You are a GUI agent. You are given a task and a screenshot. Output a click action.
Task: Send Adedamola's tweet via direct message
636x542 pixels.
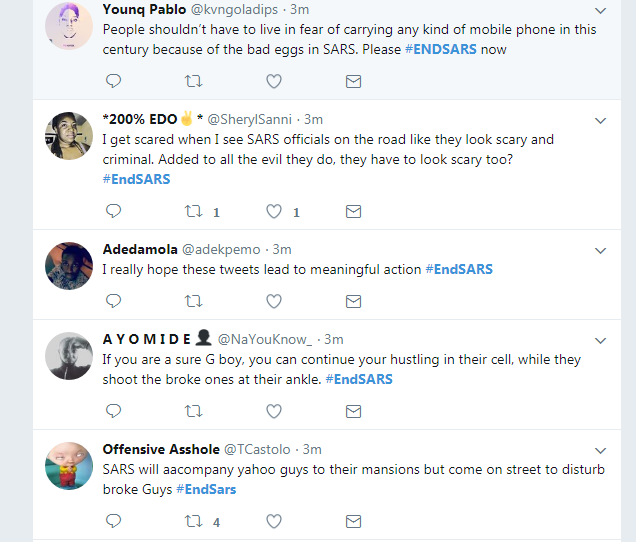353,300
